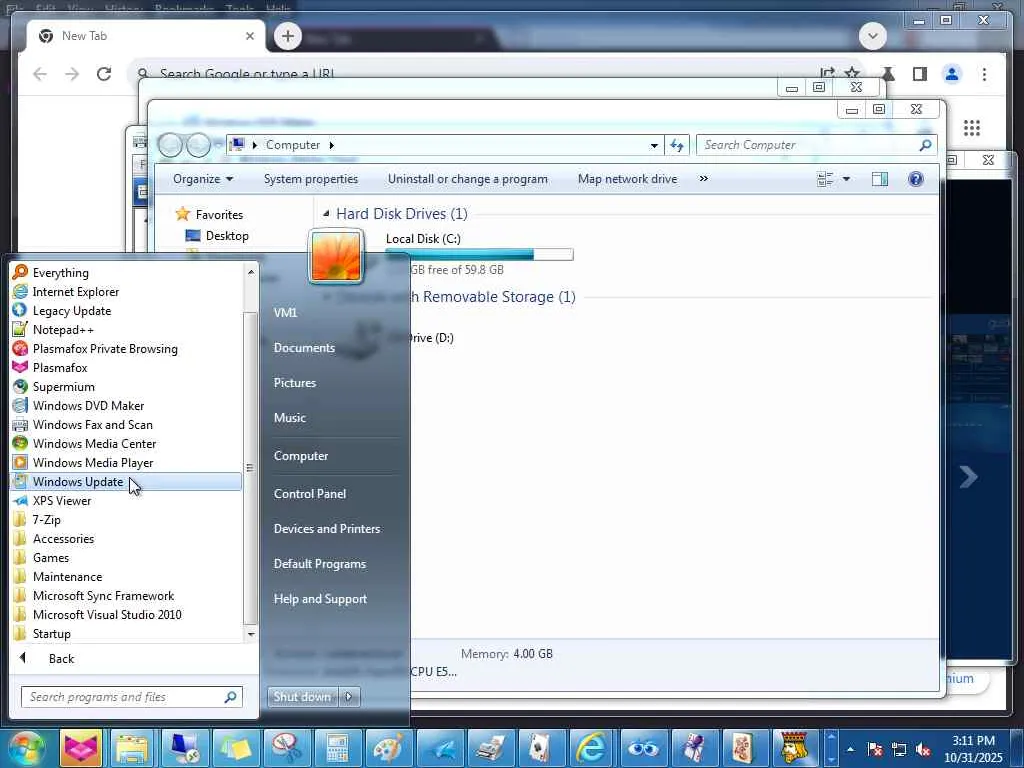The width and height of the screenshot is (1024, 768).
Task: Open Computer from Start menu right pane
Action: (x=300, y=455)
